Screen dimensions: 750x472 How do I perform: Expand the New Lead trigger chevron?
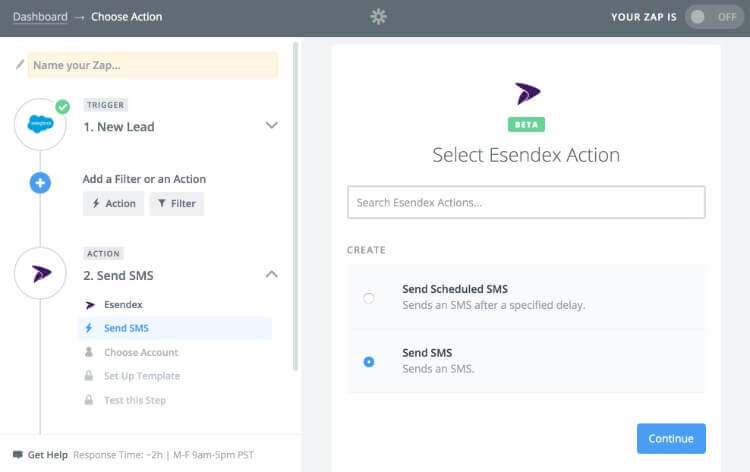pos(271,125)
